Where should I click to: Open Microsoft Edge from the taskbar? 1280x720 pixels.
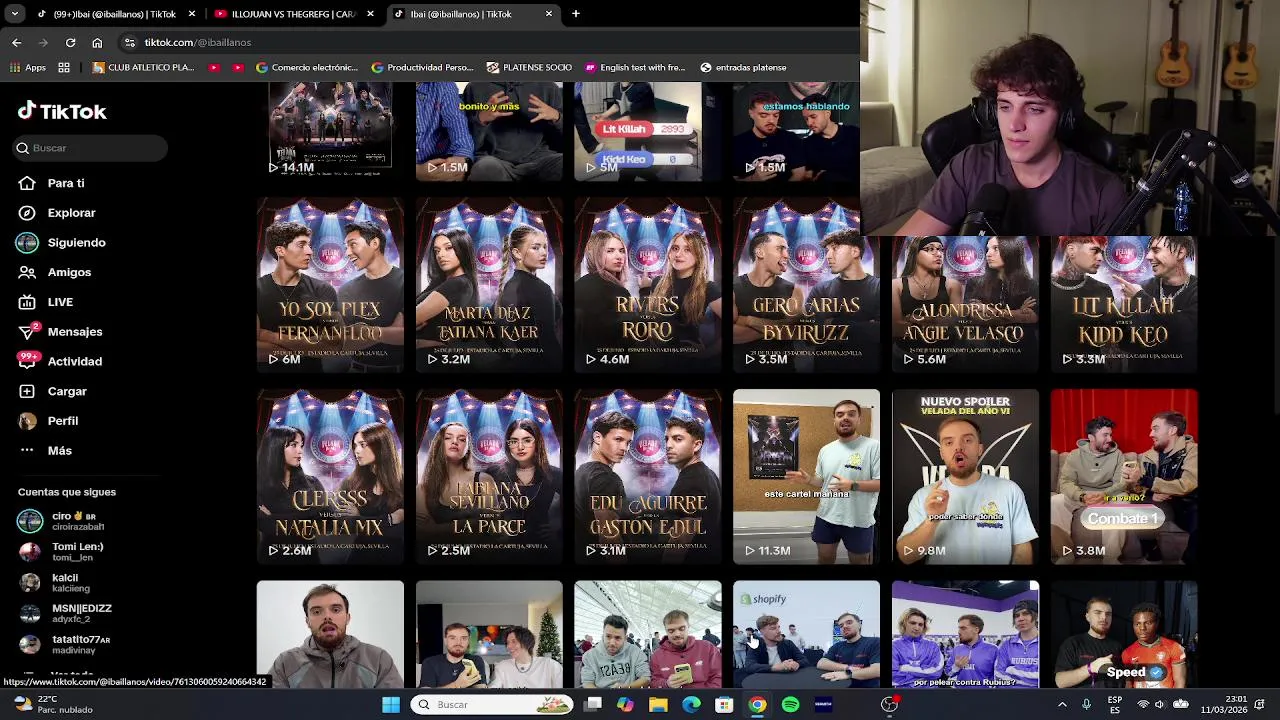691,705
